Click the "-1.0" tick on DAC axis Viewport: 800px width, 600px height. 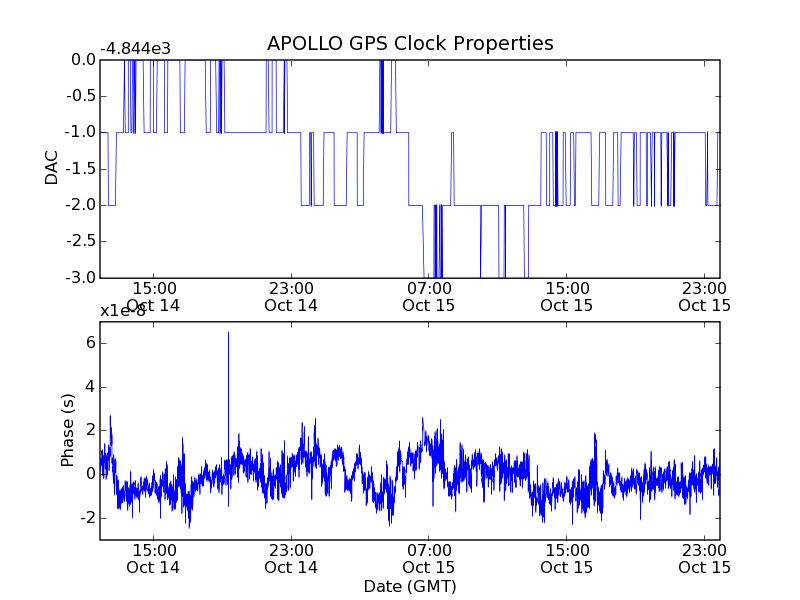81,132
